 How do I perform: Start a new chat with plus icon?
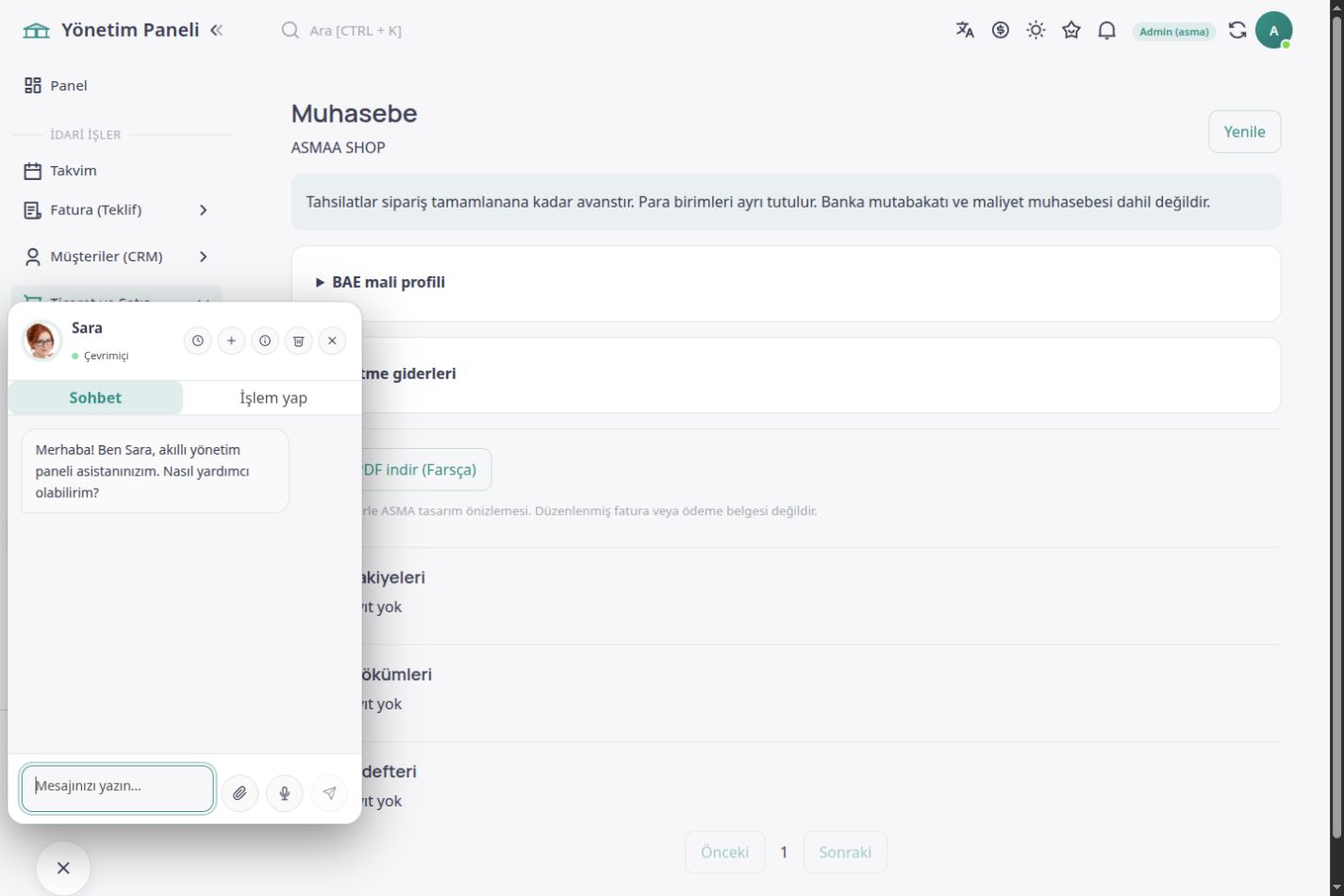click(231, 340)
